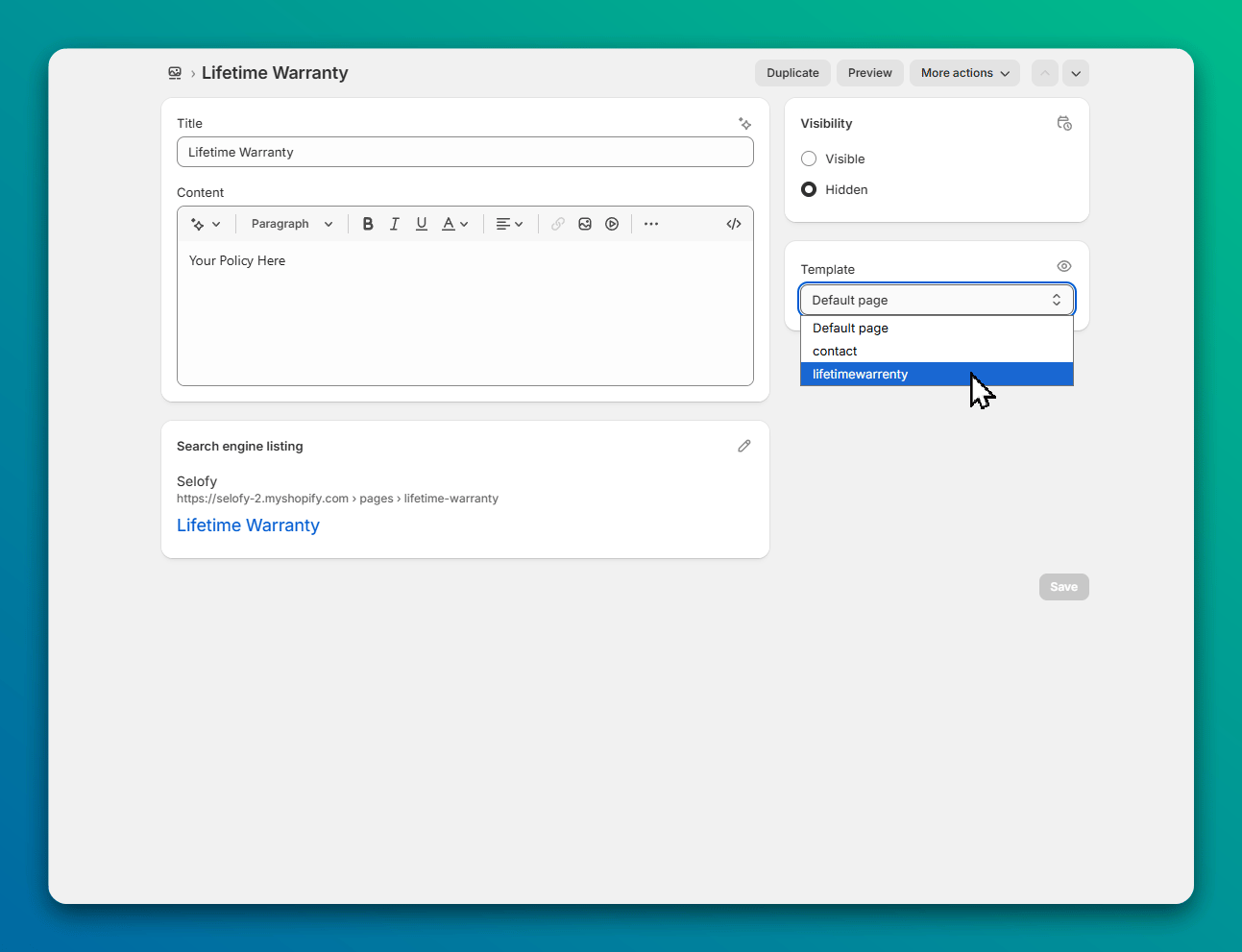The image size is (1242, 952).
Task: Toggle bold formatting in the content editor
Action: point(368,223)
